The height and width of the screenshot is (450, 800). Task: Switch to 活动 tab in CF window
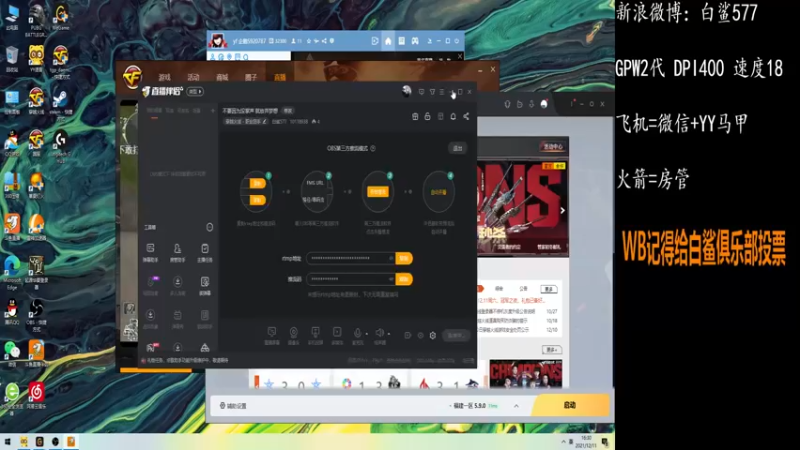pos(193,78)
